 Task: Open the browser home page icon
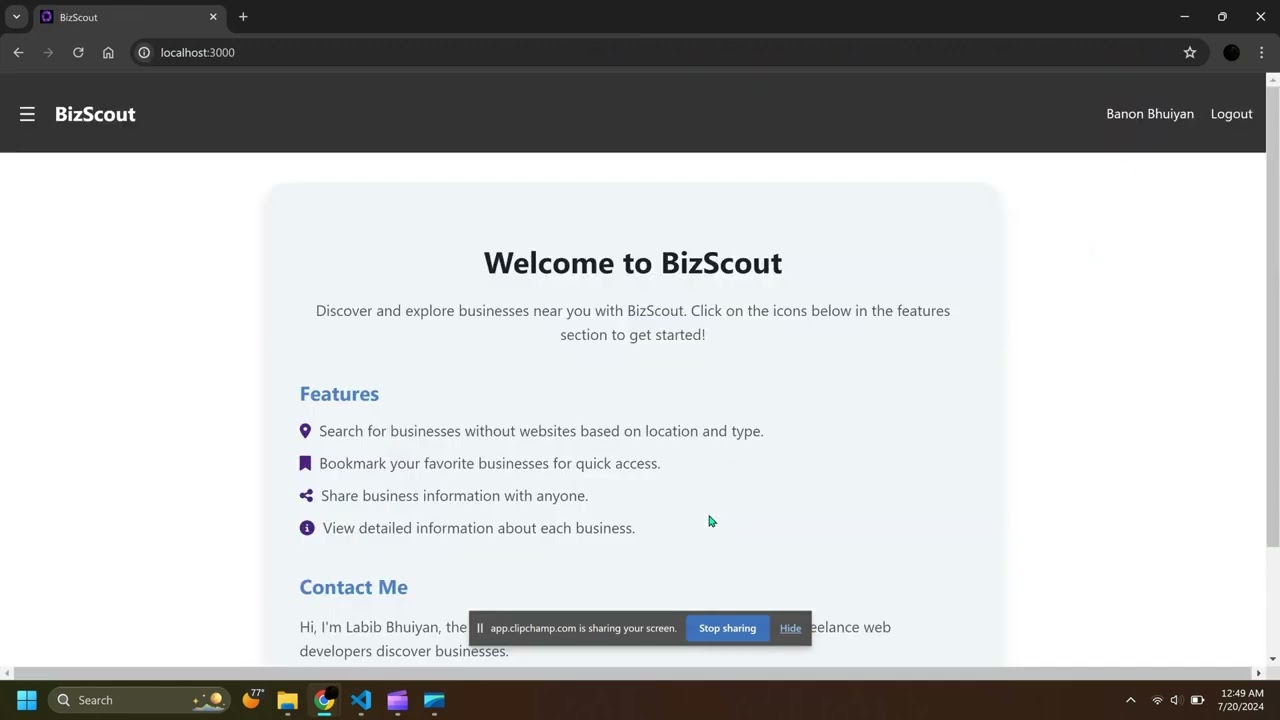(x=108, y=52)
